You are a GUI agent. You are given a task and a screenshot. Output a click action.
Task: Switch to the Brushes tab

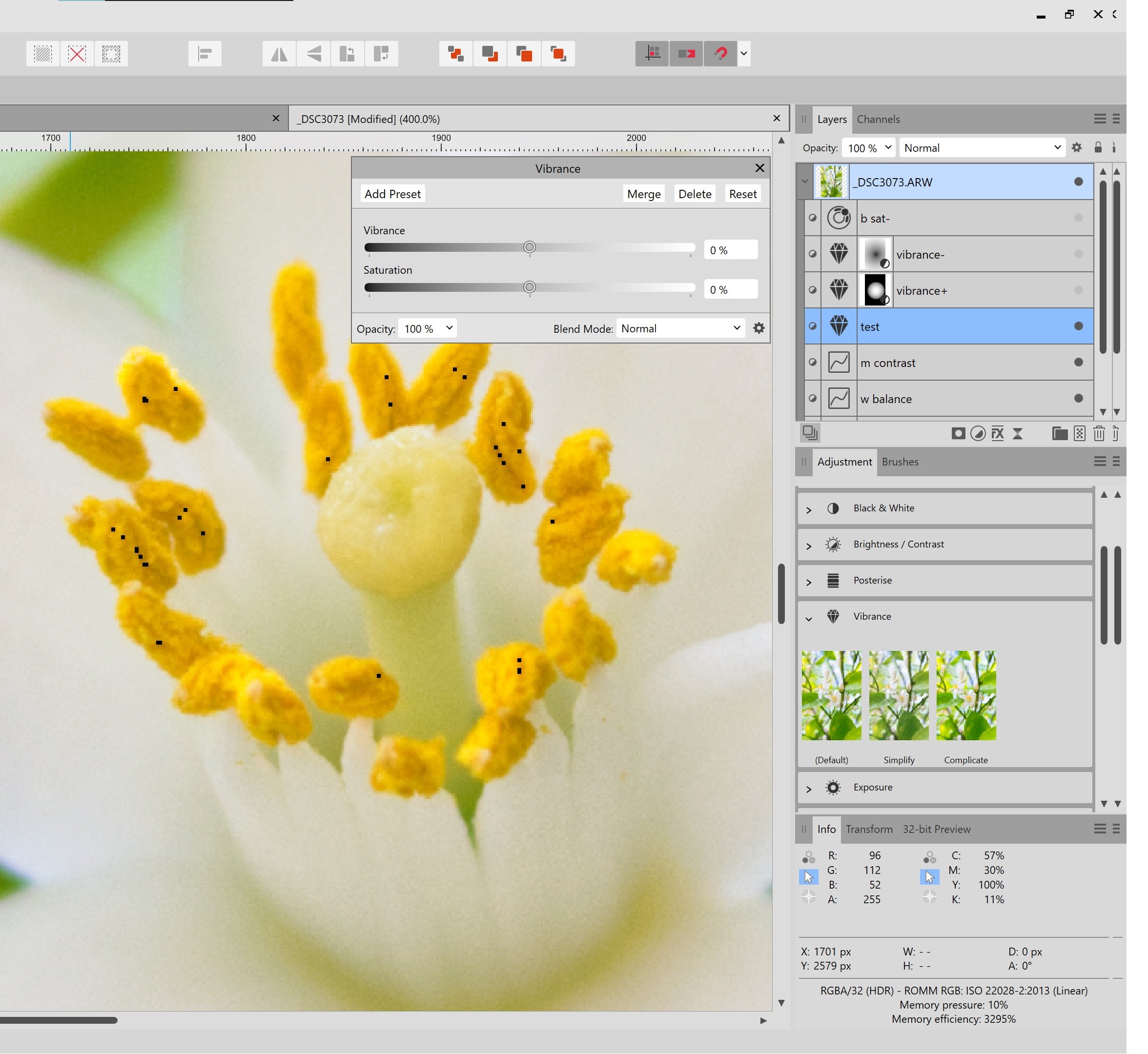(x=901, y=462)
